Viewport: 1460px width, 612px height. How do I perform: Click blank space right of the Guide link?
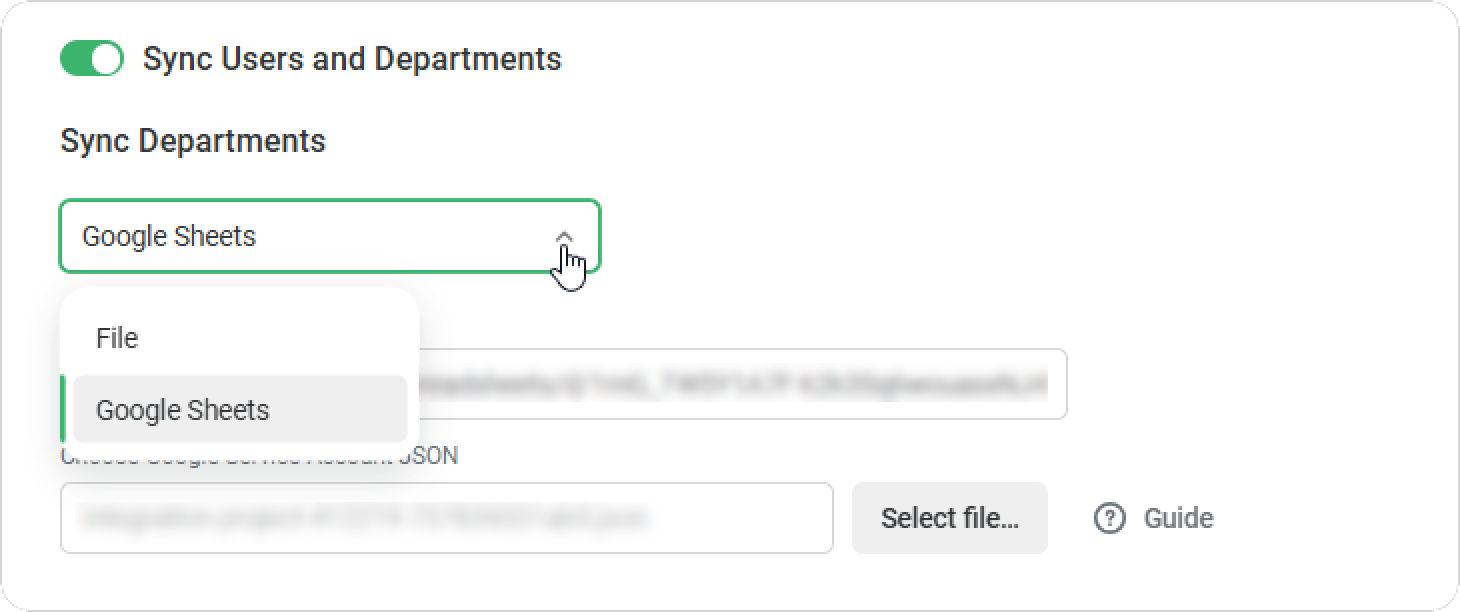click(x=1330, y=518)
